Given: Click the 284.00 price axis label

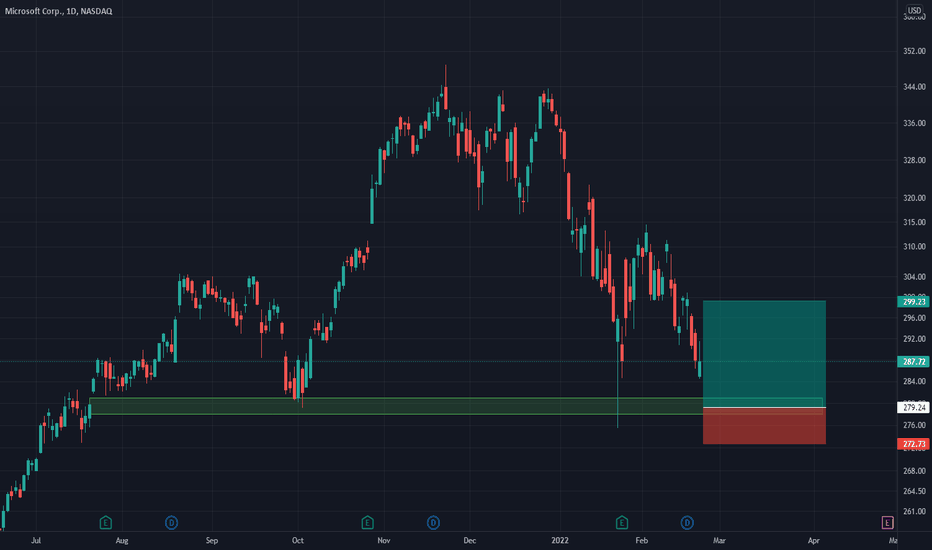Looking at the screenshot, I should coord(914,381).
